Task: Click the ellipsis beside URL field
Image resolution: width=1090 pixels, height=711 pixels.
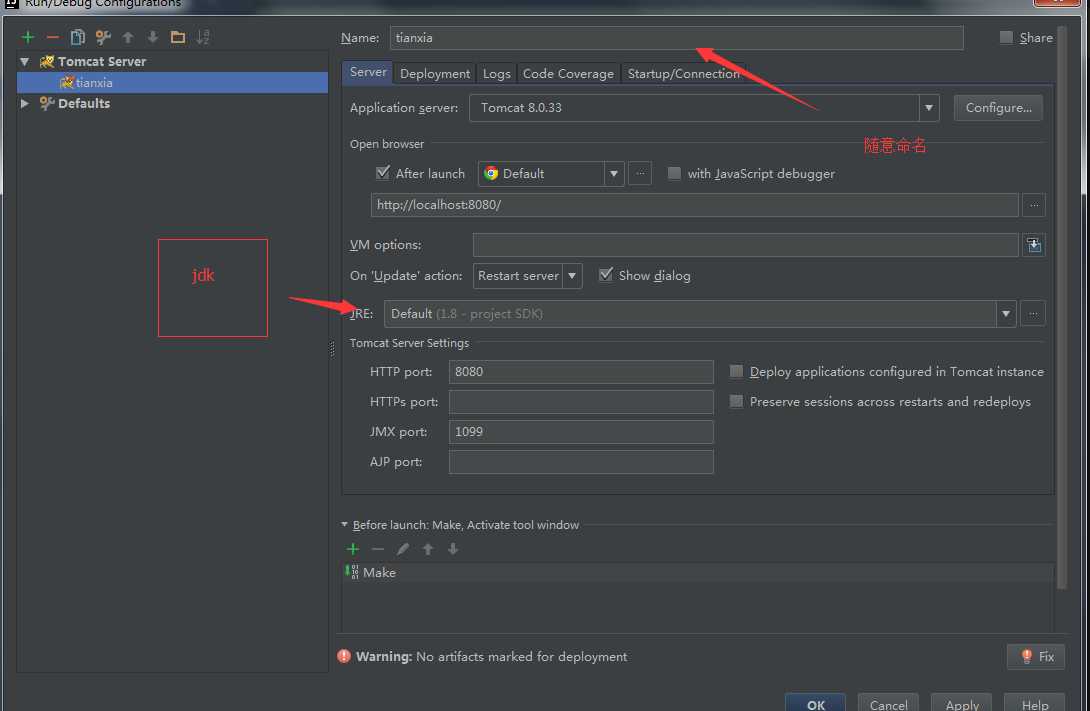Action: click(x=1034, y=205)
